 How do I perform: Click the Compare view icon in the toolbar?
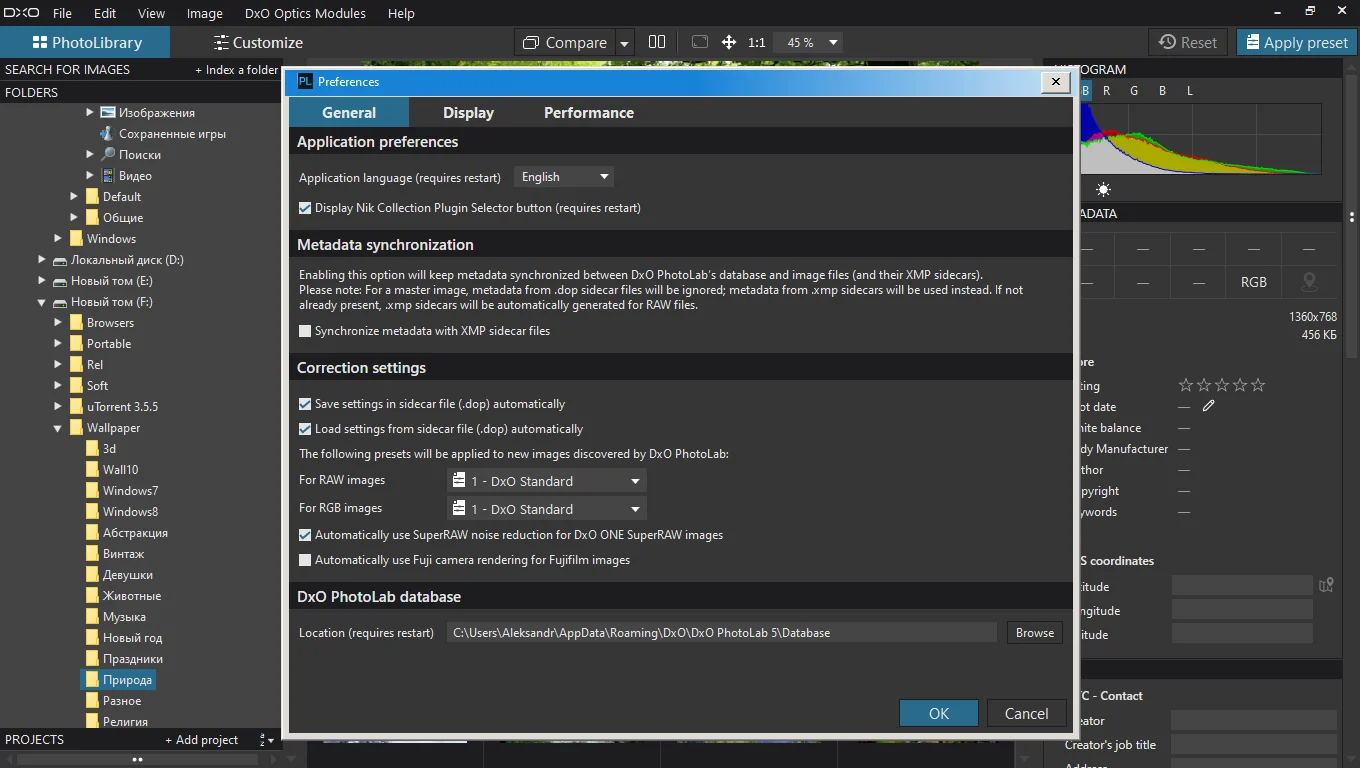point(531,42)
